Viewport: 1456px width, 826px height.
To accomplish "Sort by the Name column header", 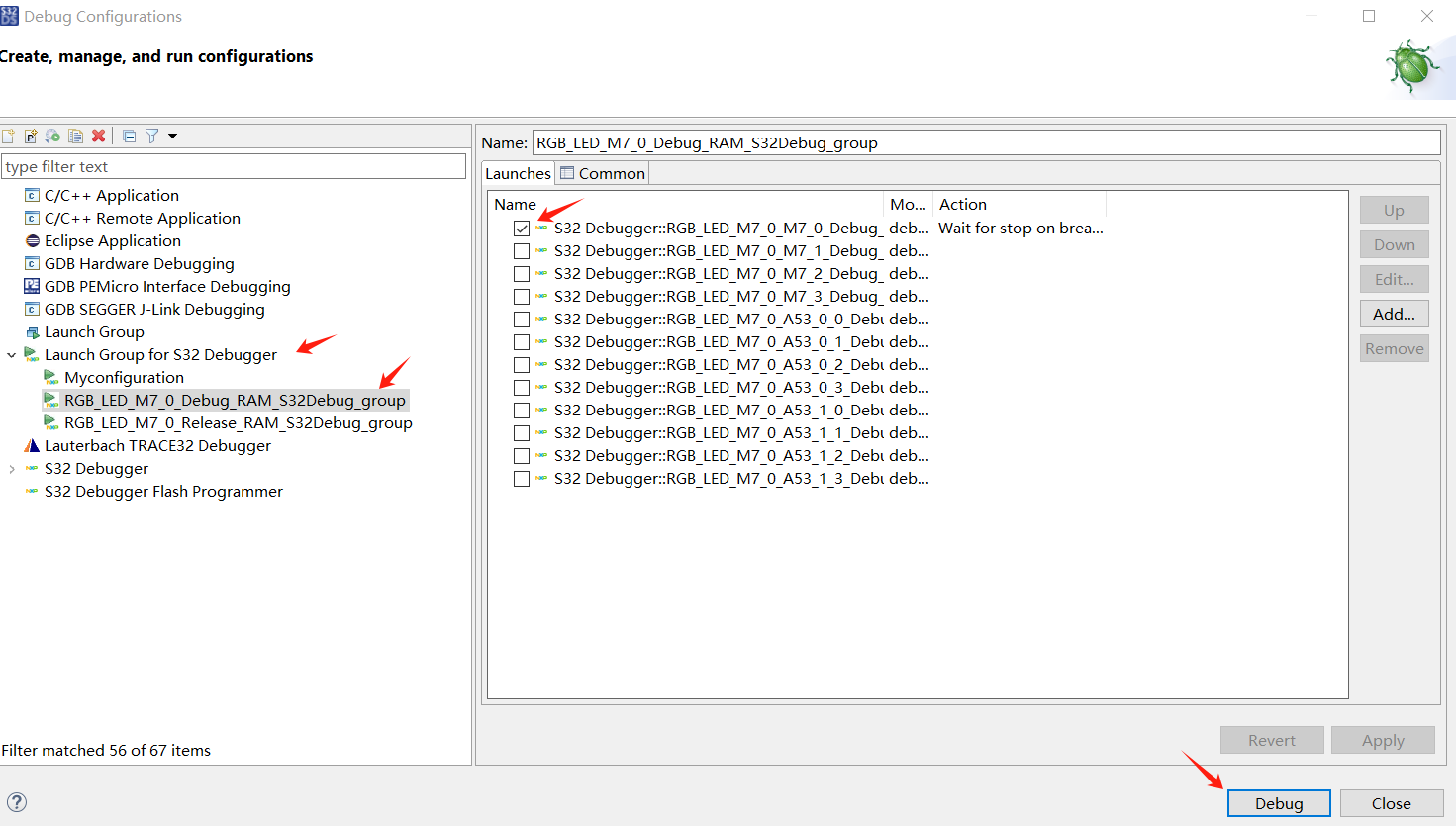I will 686,204.
